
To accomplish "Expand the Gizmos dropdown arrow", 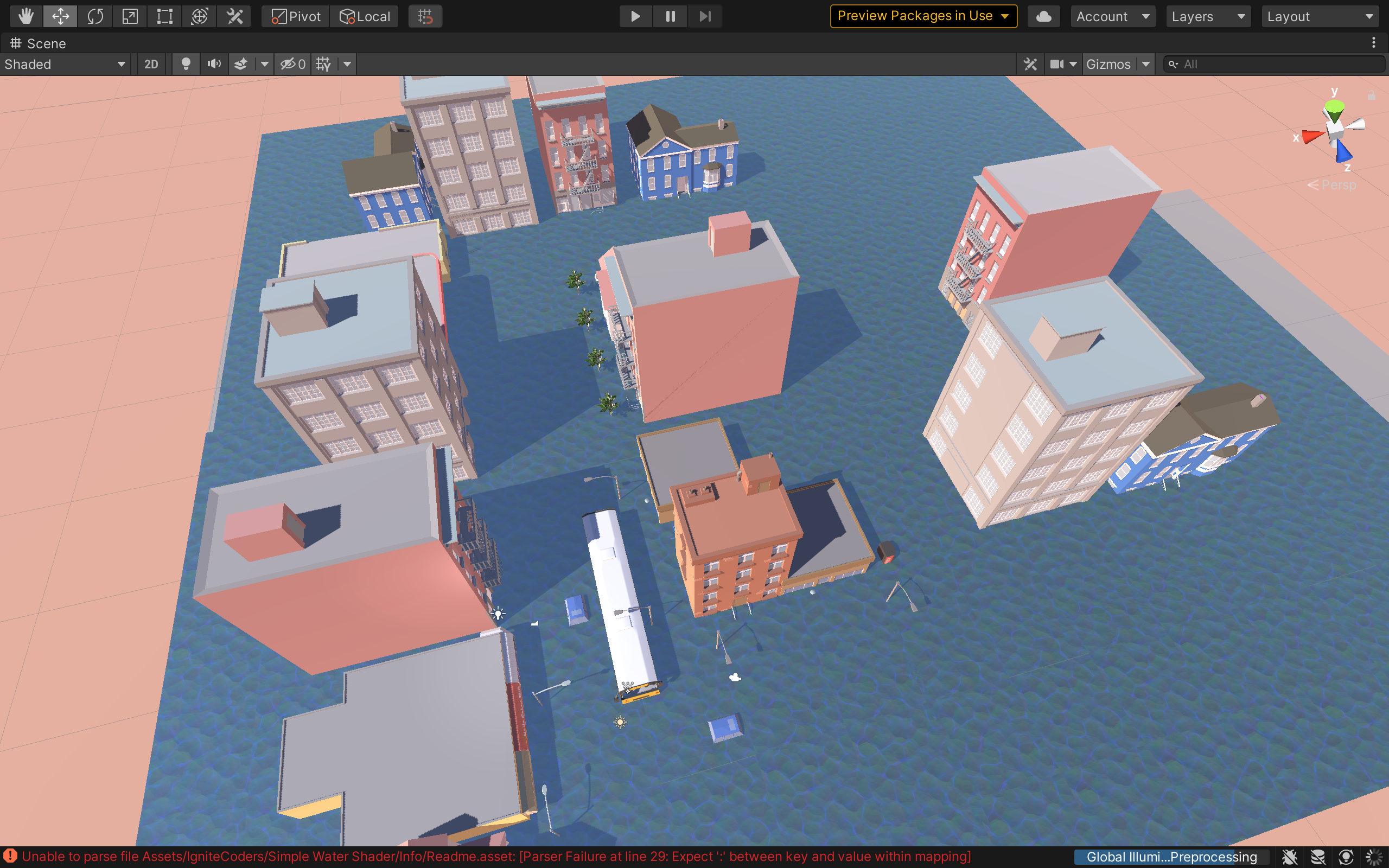I will click(x=1145, y=65).
